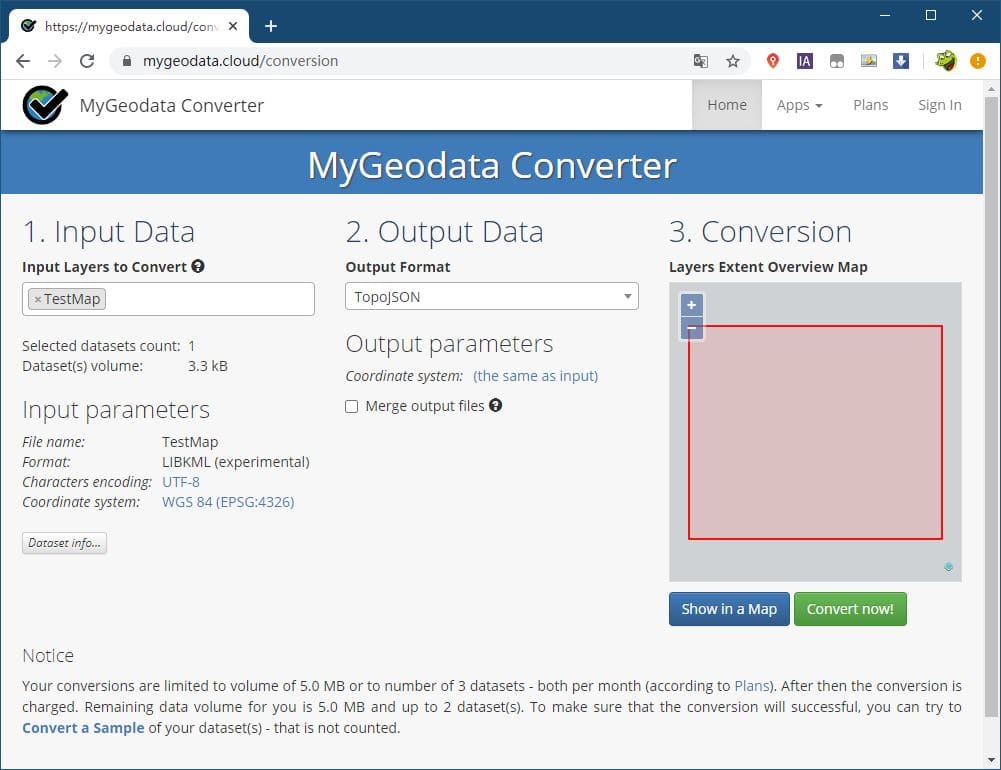This screenshot has width=1001, height=770.
Task: Click the TestMap layer tag
Action: [67, 299]
